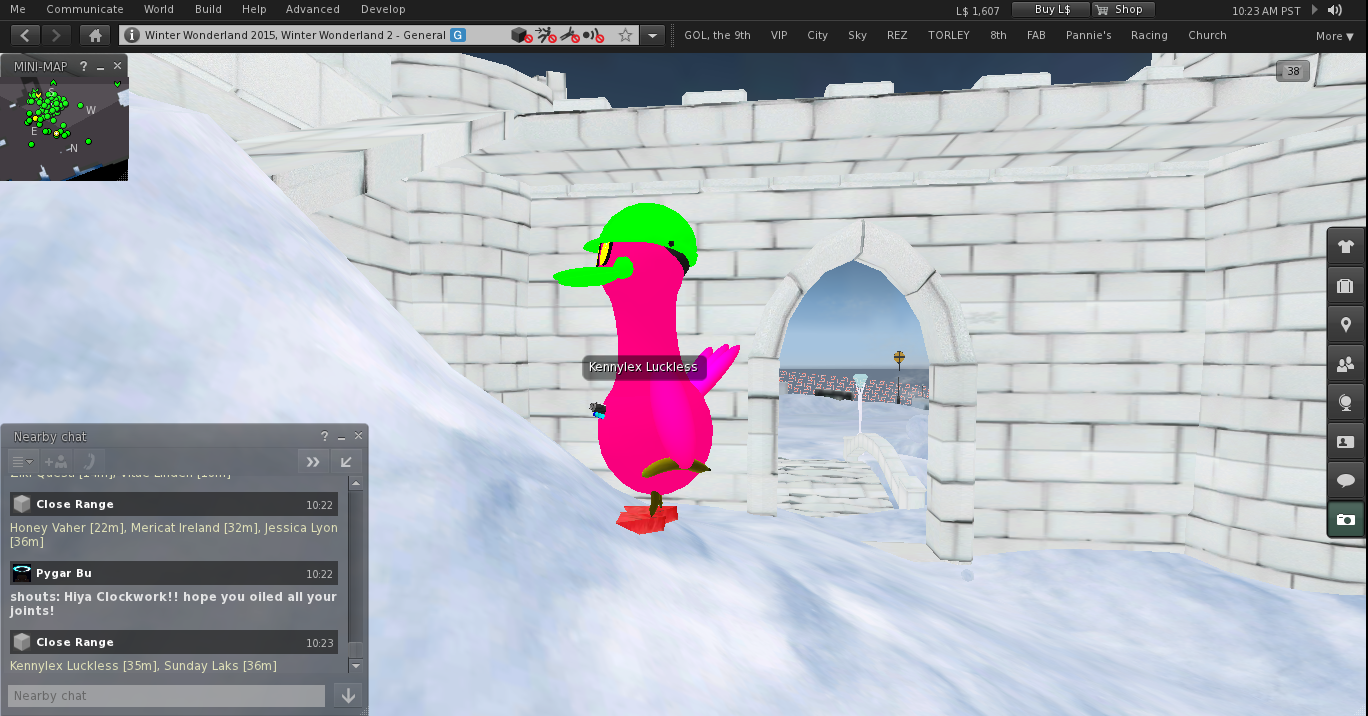Toggle favorite star for this location
Screen dimensions: 1368x716
pos(625,35)
